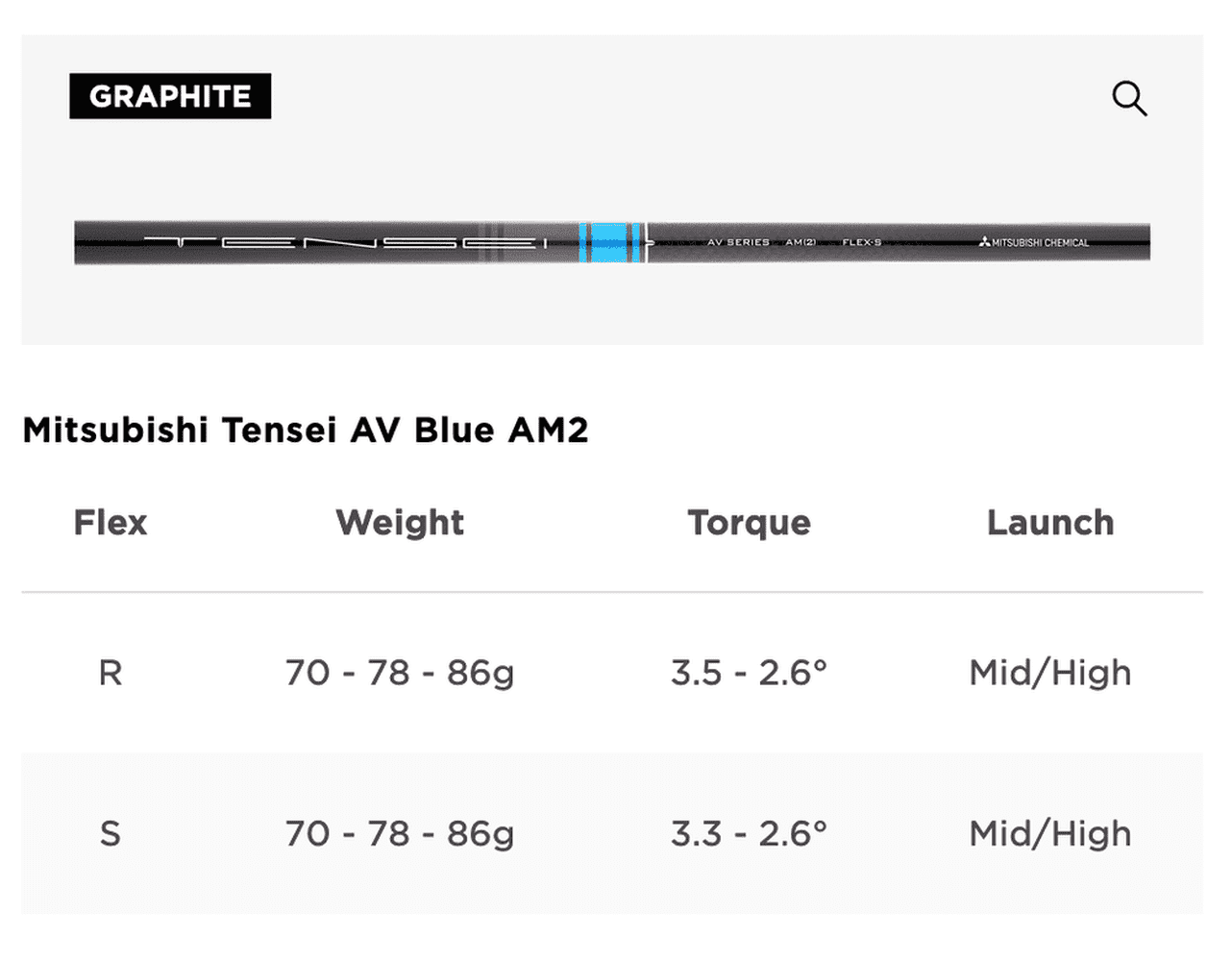This screenshot has width=1232, height=961.
Task: Select the Tensei logo on the shaft
Action: click(346, 242)
